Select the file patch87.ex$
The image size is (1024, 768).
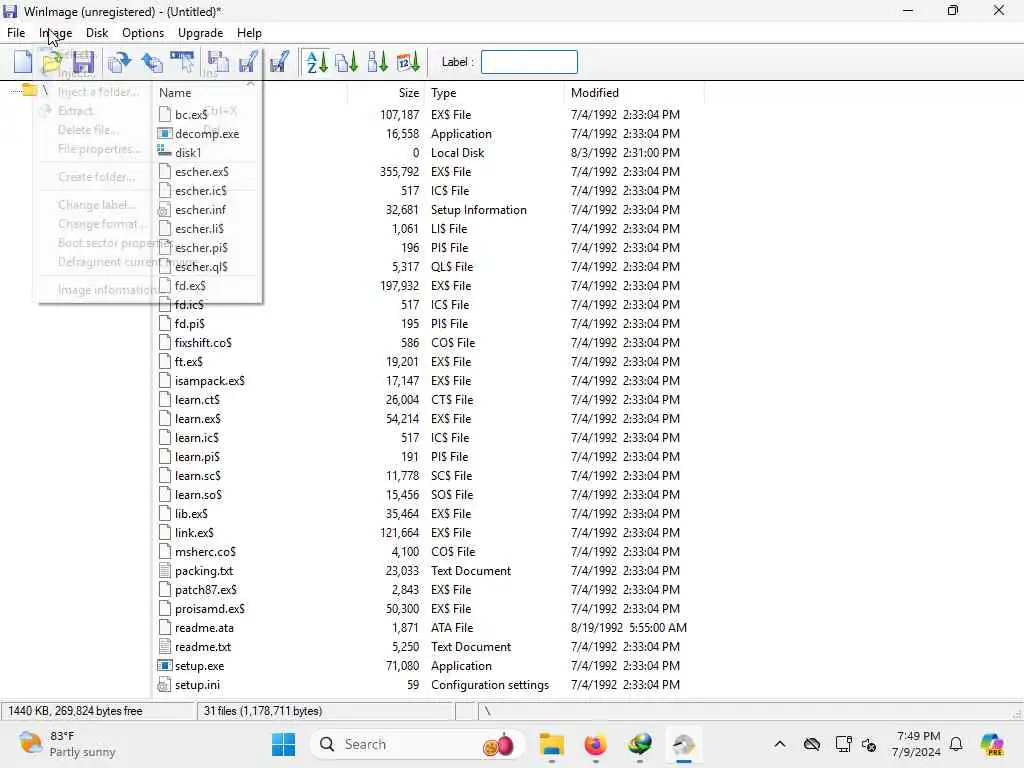tap(206, 589)
